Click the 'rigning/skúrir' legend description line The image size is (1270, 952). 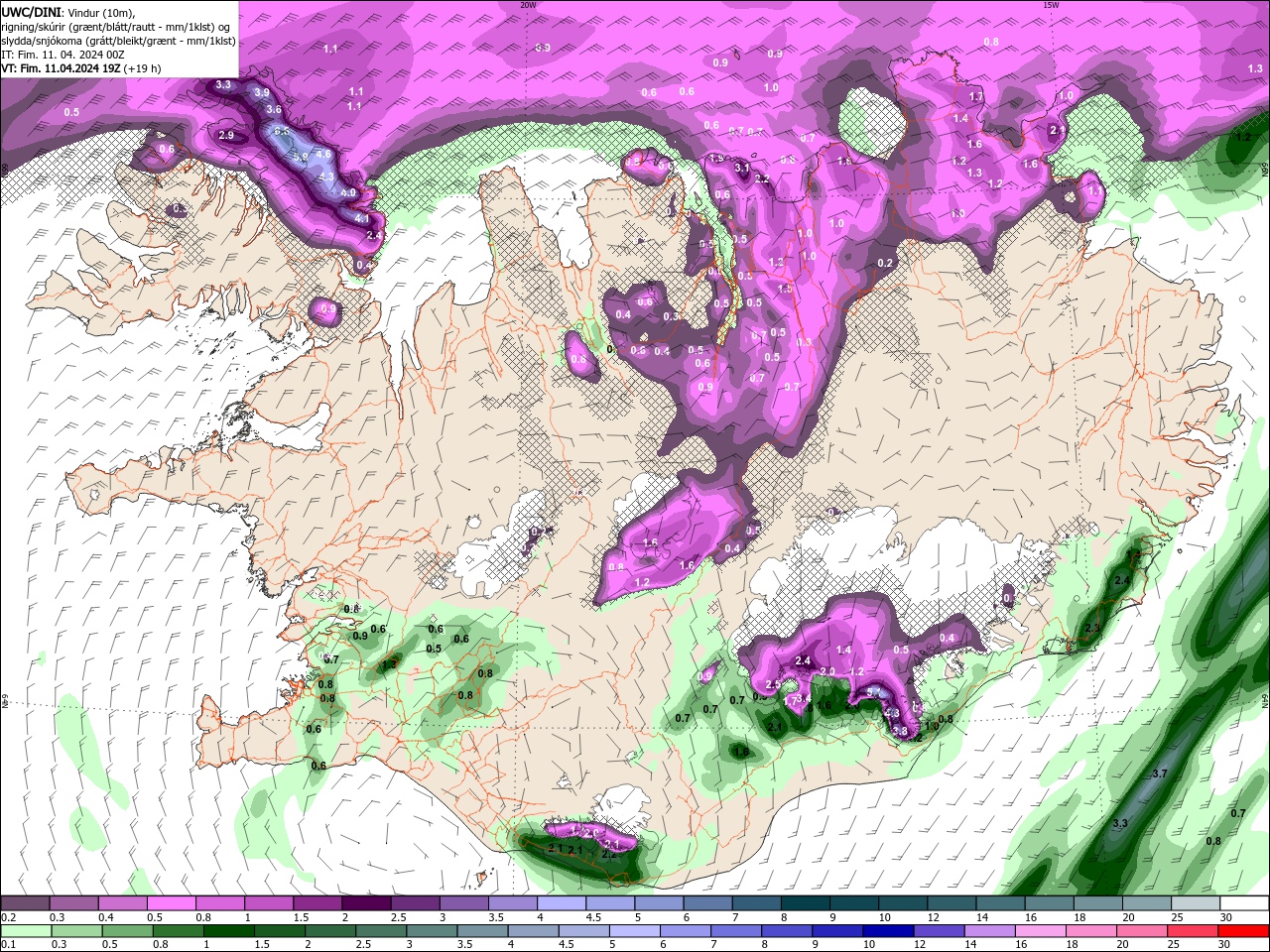tap(117, 27)
